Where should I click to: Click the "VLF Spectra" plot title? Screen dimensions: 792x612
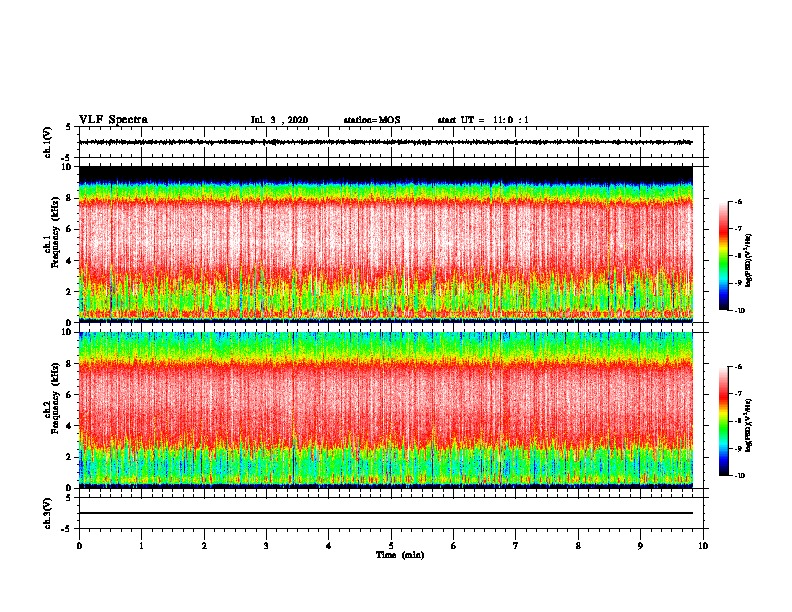113,120
